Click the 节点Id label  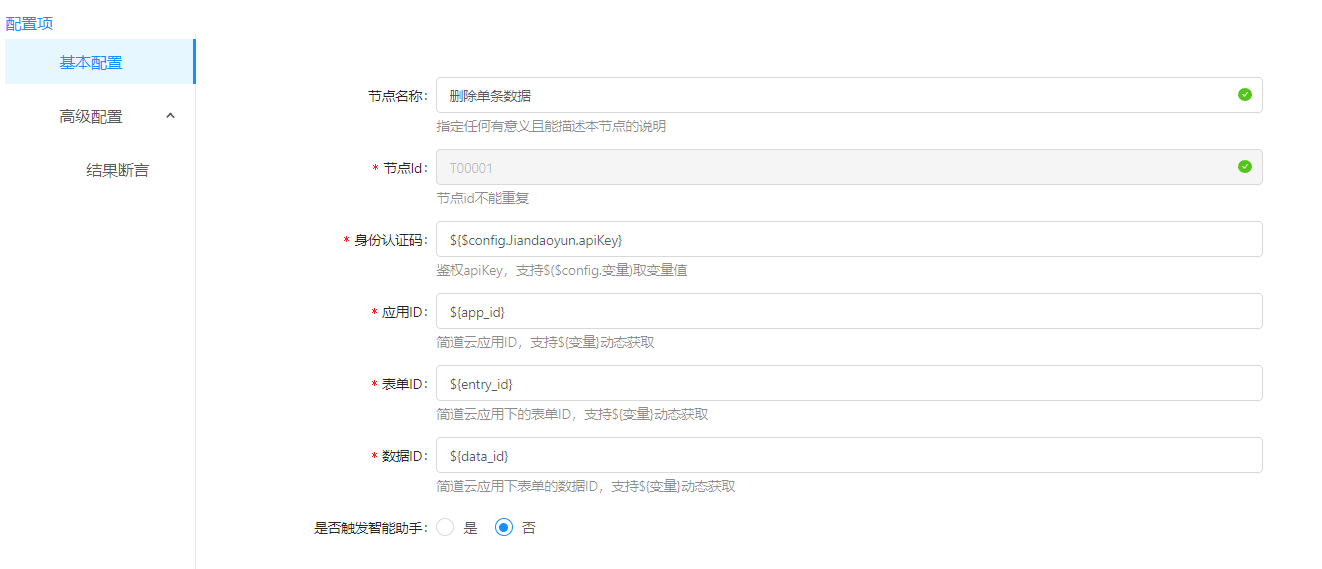[x=405, y=168]
